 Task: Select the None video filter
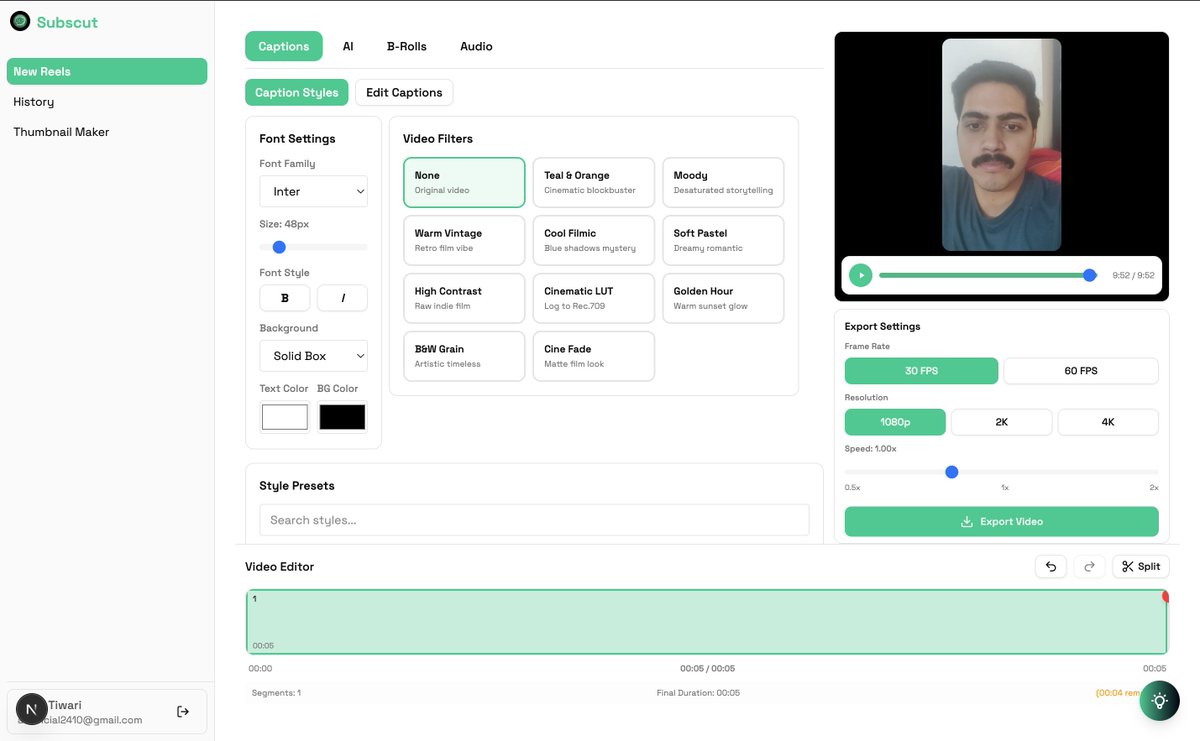464,182
